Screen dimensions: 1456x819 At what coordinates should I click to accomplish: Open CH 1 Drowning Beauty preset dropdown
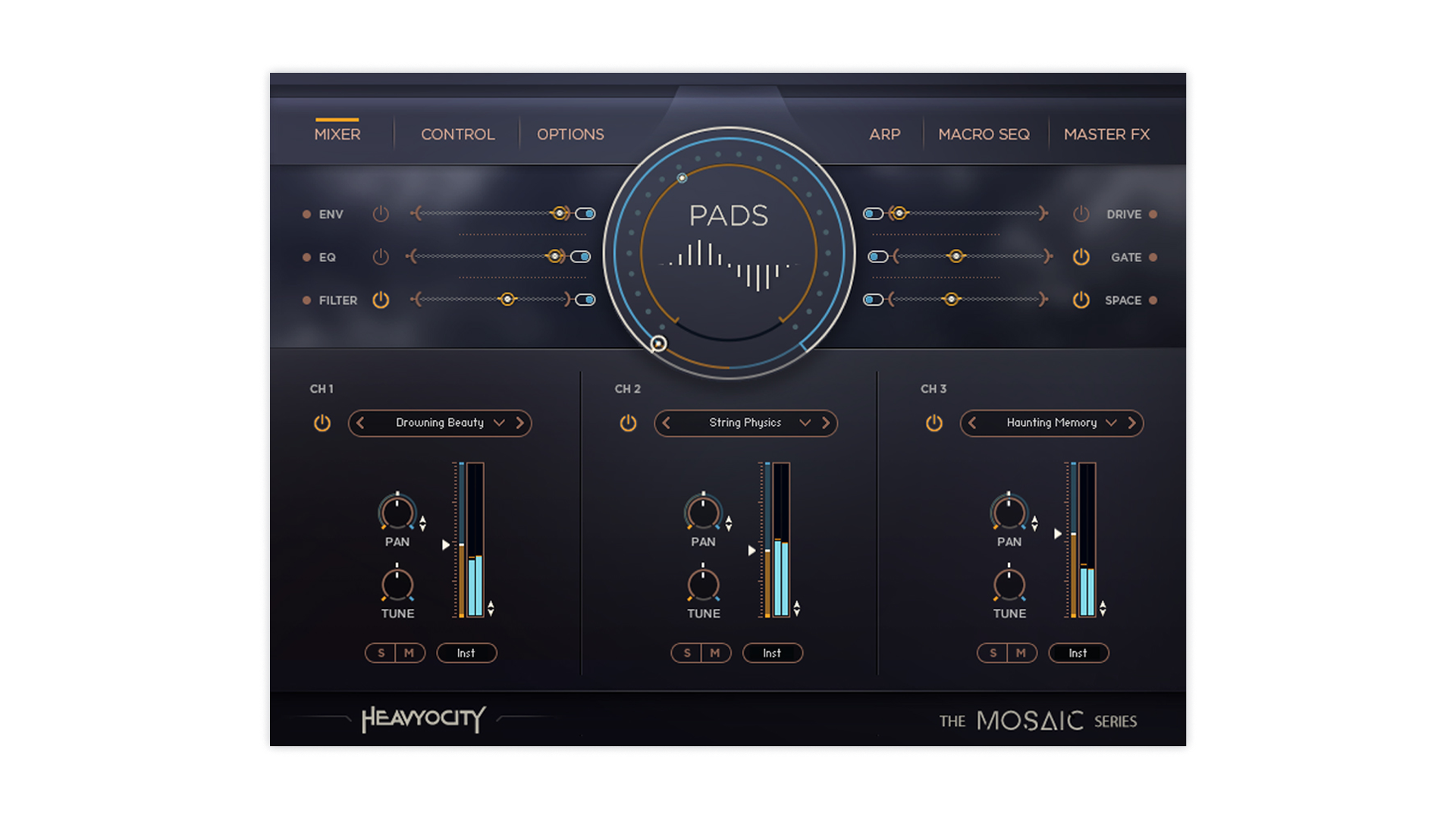[499, 423]
